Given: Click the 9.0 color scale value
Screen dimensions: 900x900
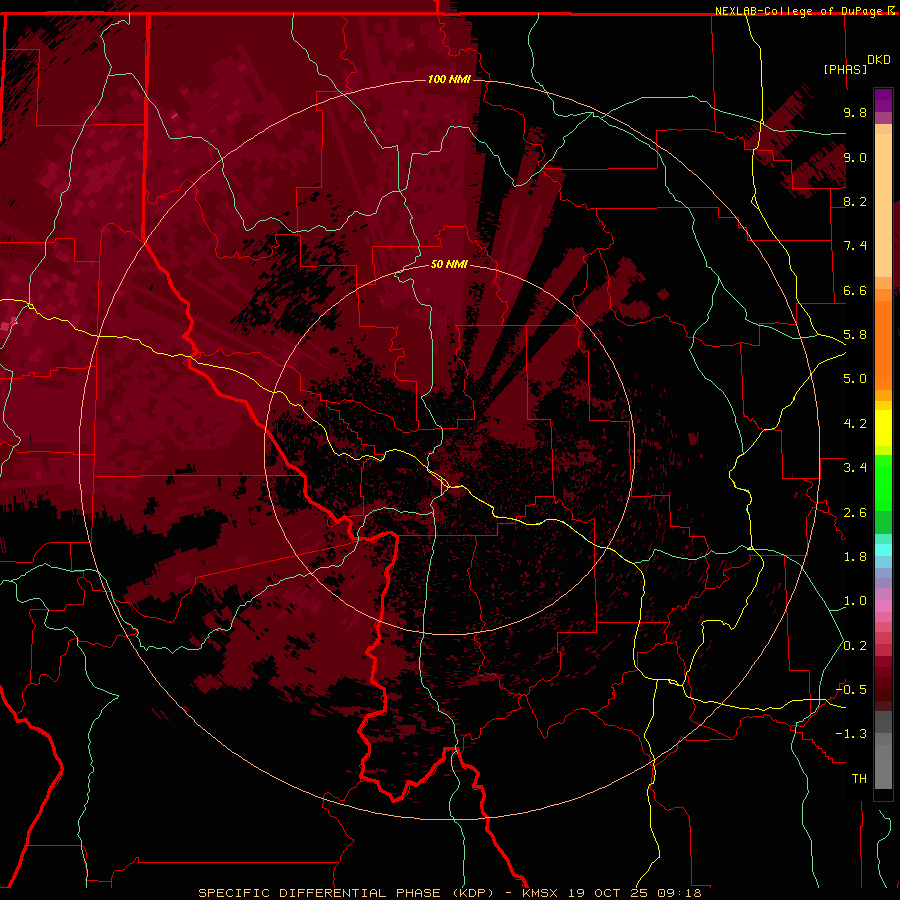Looking at the screenshot, I should pyautogui.click(x=855, y=157).
